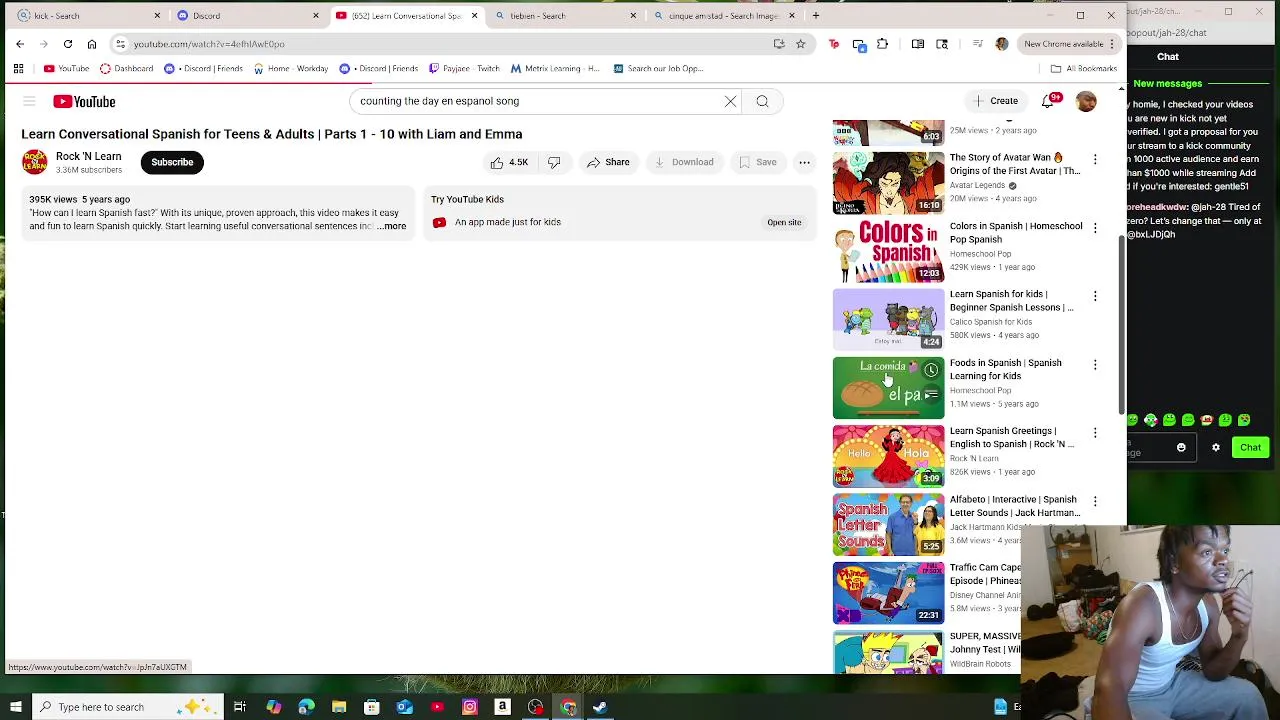Screen dimensions: 1280x720
Task: Open Chrome extensions puzzle icon
Action: pyautogui.click(x=882, y=44)
